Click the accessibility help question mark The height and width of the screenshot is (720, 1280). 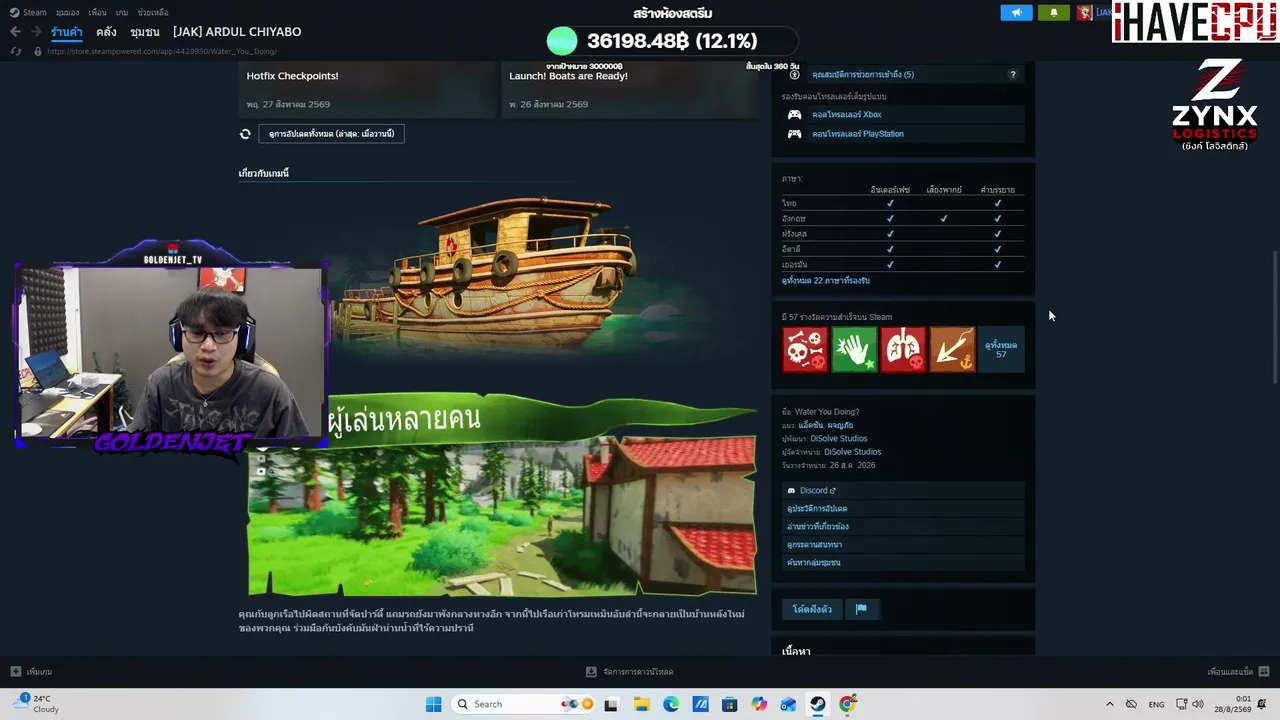(x=1013, y=75)
